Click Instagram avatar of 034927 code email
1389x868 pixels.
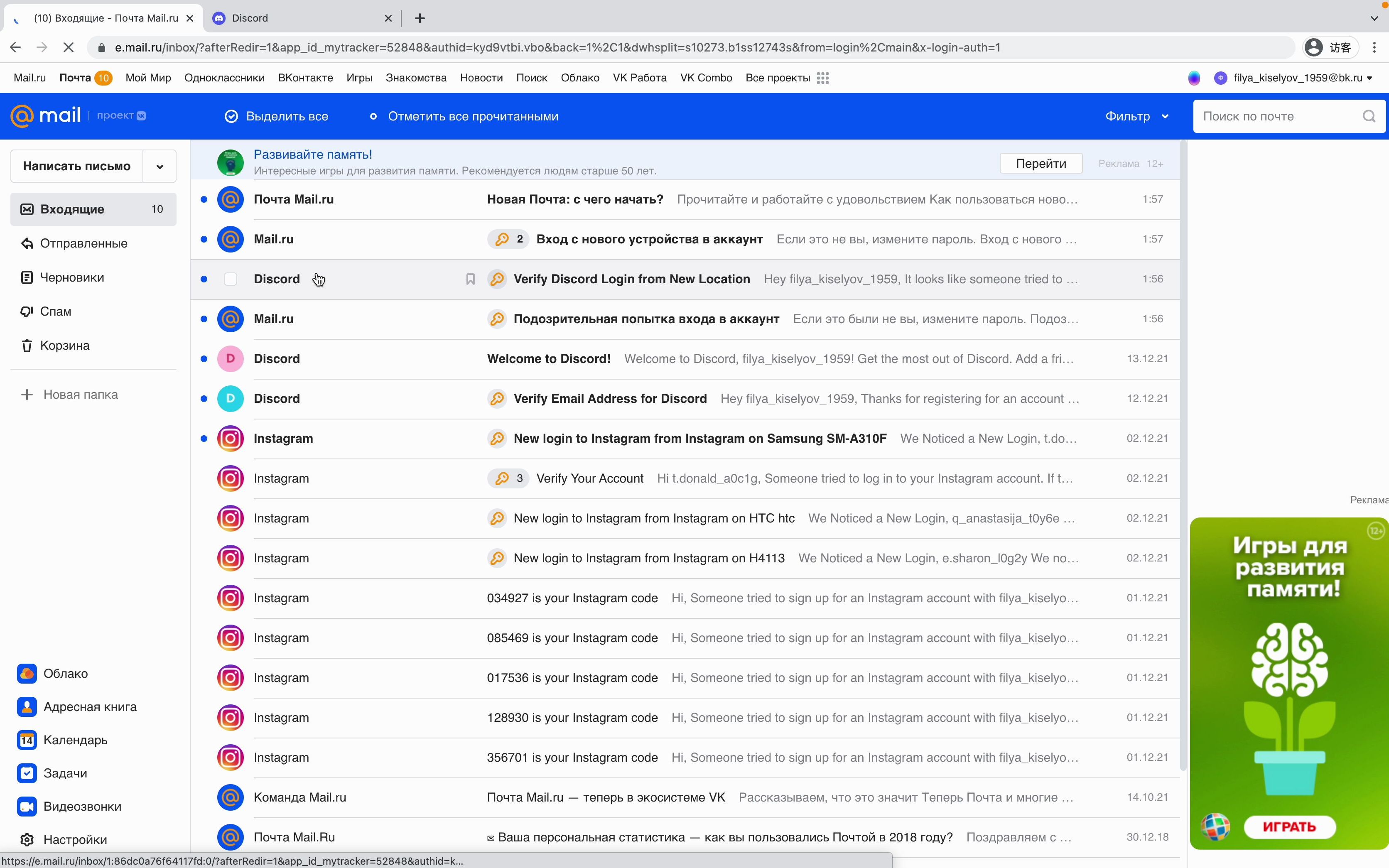point(230,598)
